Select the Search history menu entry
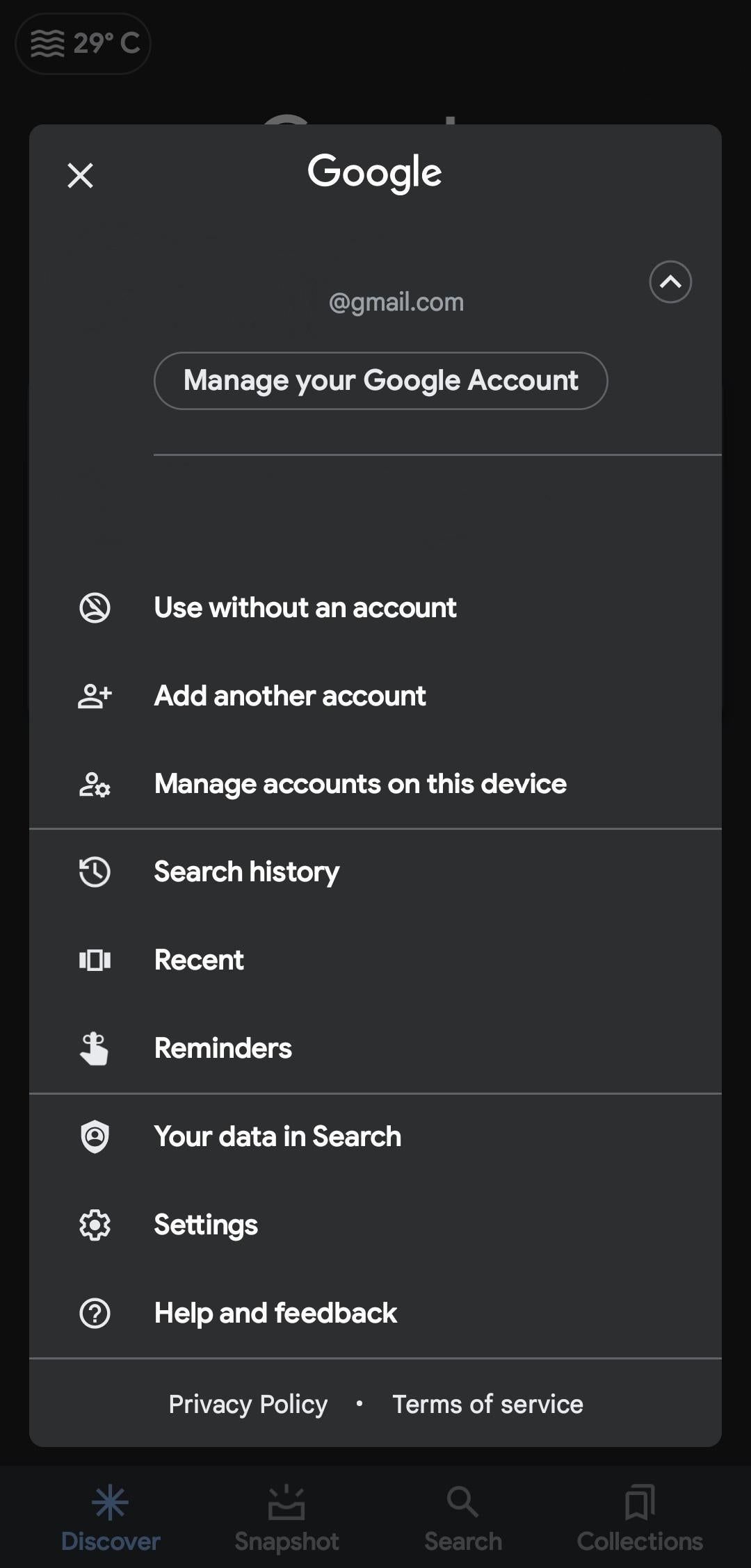The height and width of the screenshot is (1568, 751). (246, 872)
